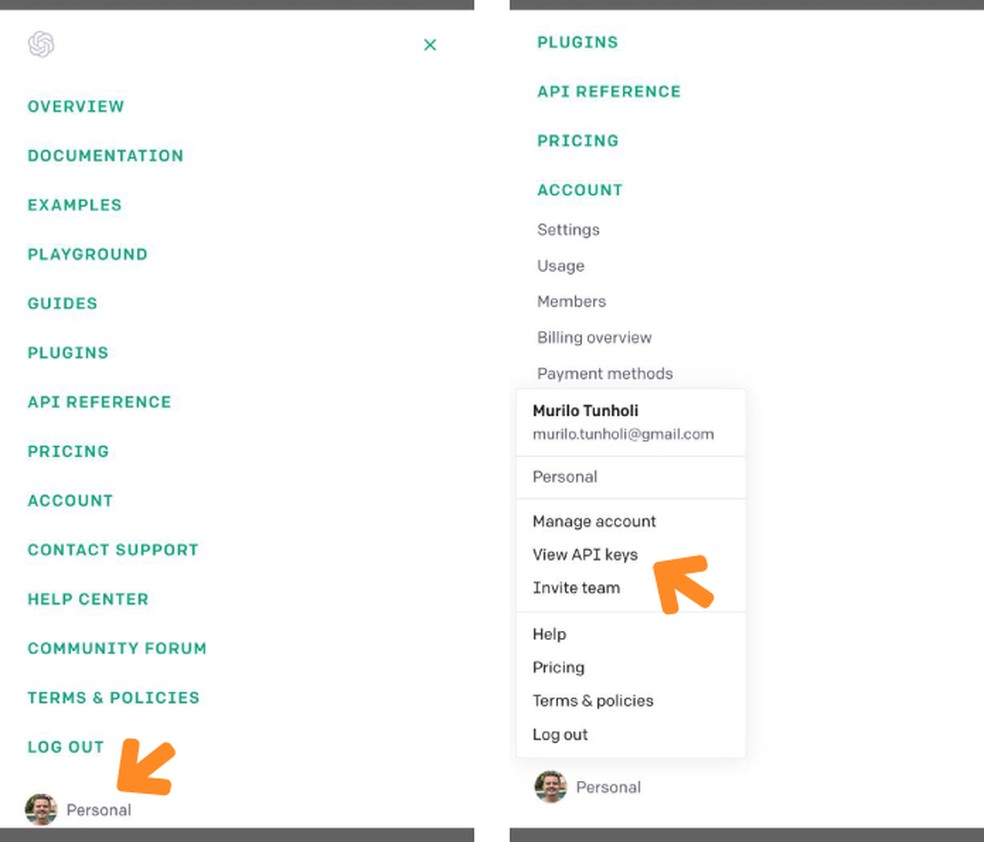Open the Overview menu item
This screenshot has width=984, height=842.
point(76,107)
